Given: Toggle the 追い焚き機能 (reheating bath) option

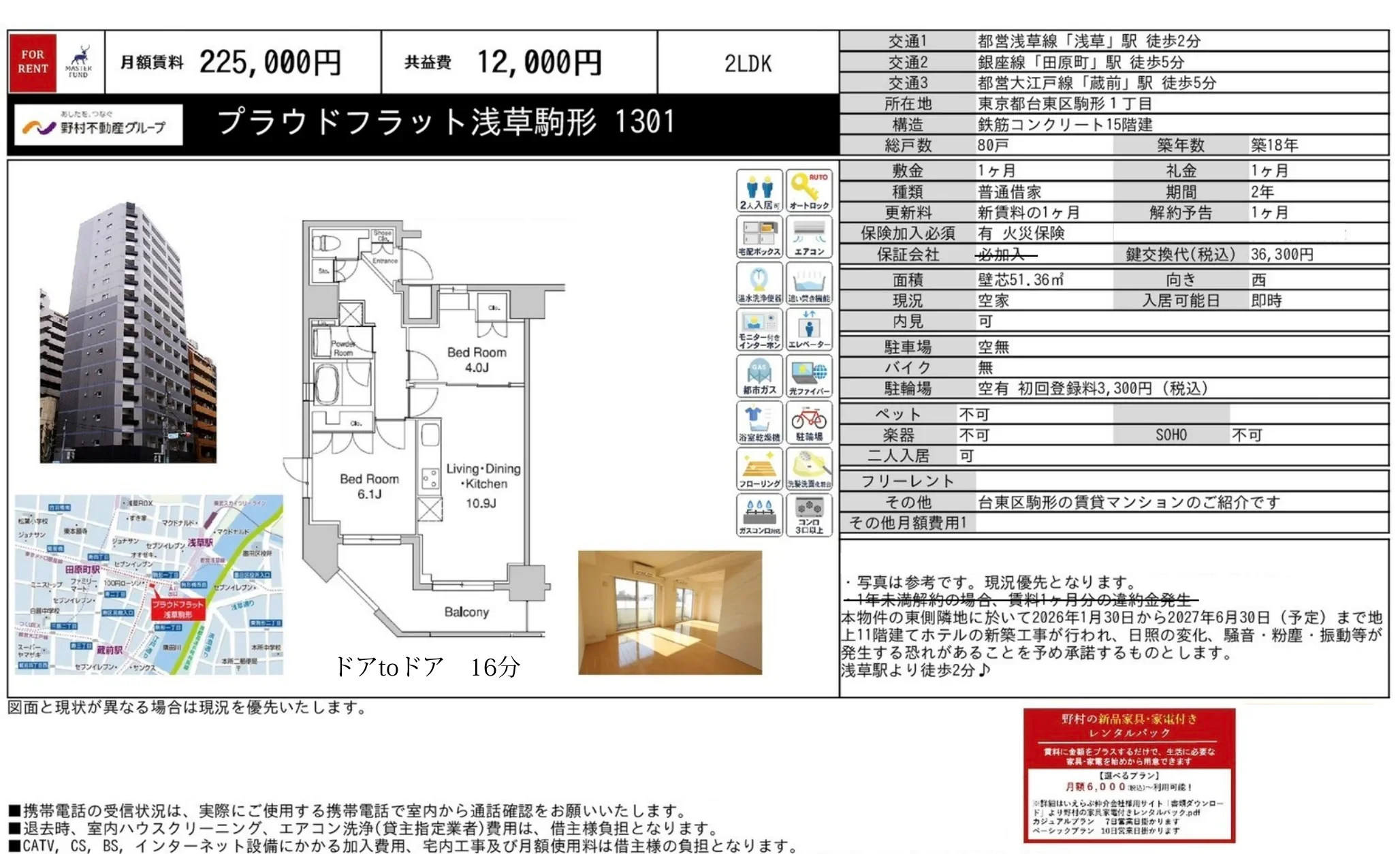Looking at the screenshot, I should (x=810, y=282).
